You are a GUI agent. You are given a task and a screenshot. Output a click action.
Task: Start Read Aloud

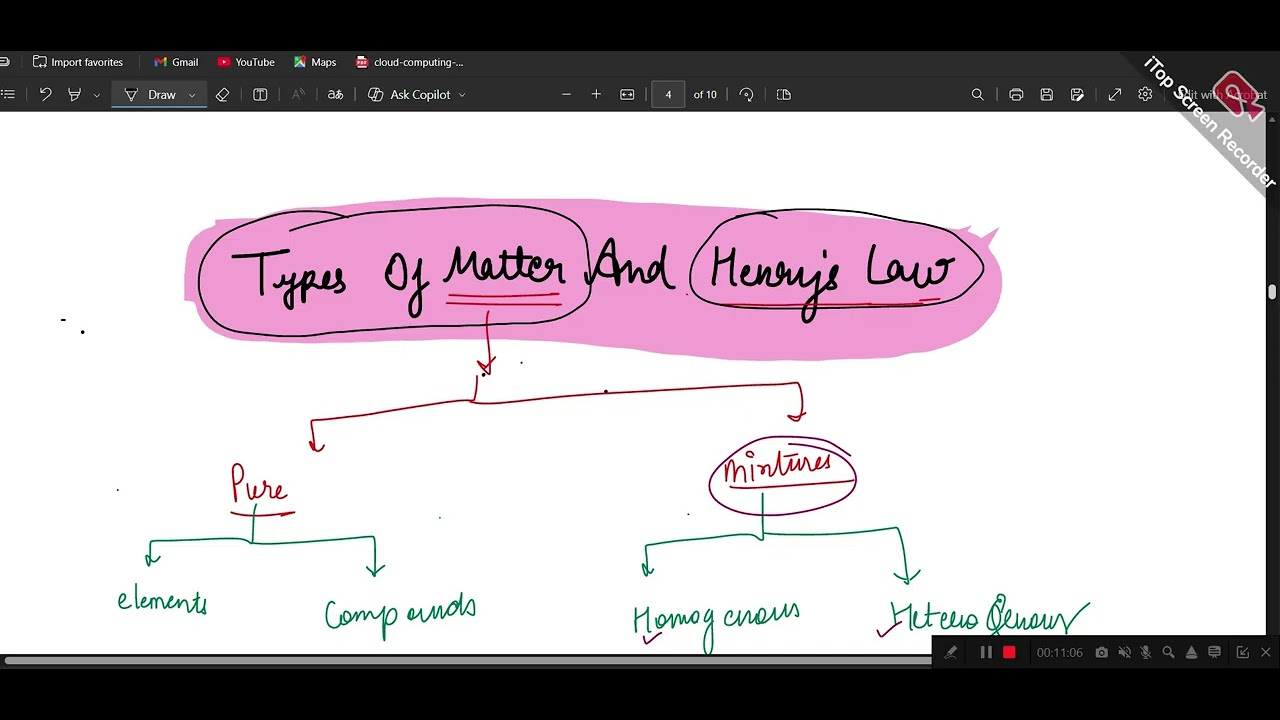298,94
